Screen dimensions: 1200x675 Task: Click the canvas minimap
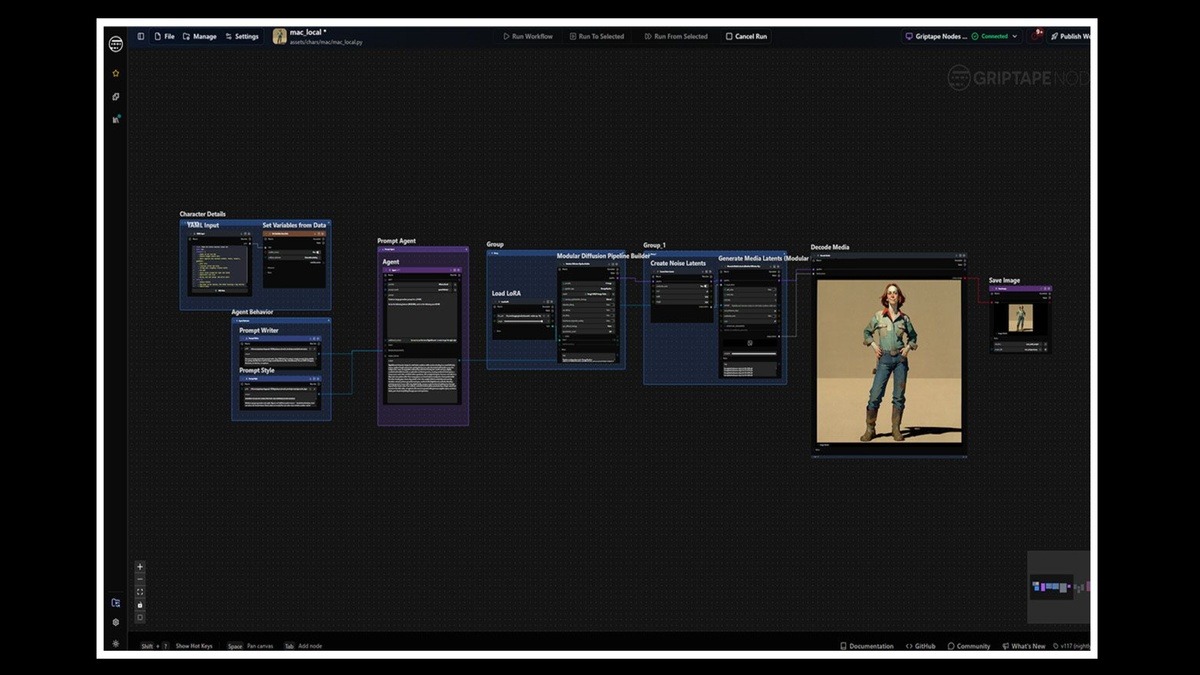(x=1059, y=587)
